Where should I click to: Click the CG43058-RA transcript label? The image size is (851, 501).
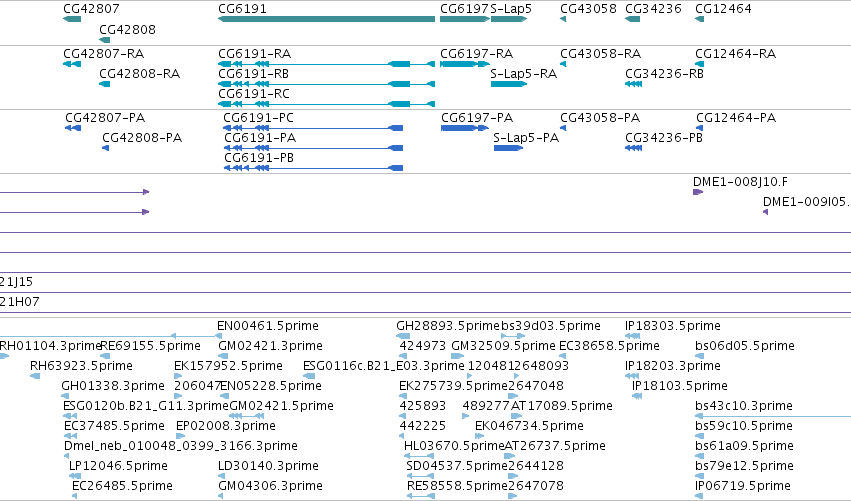[601, 54]
